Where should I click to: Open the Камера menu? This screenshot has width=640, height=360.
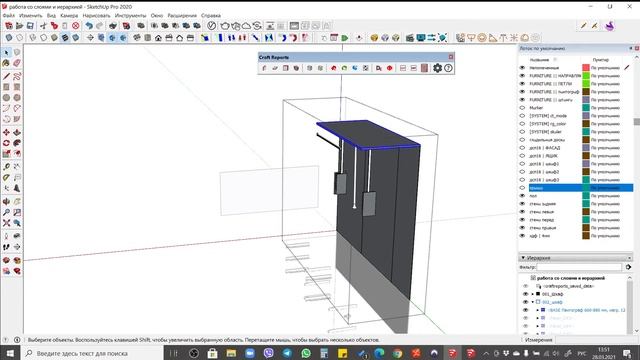pos(69,16)
